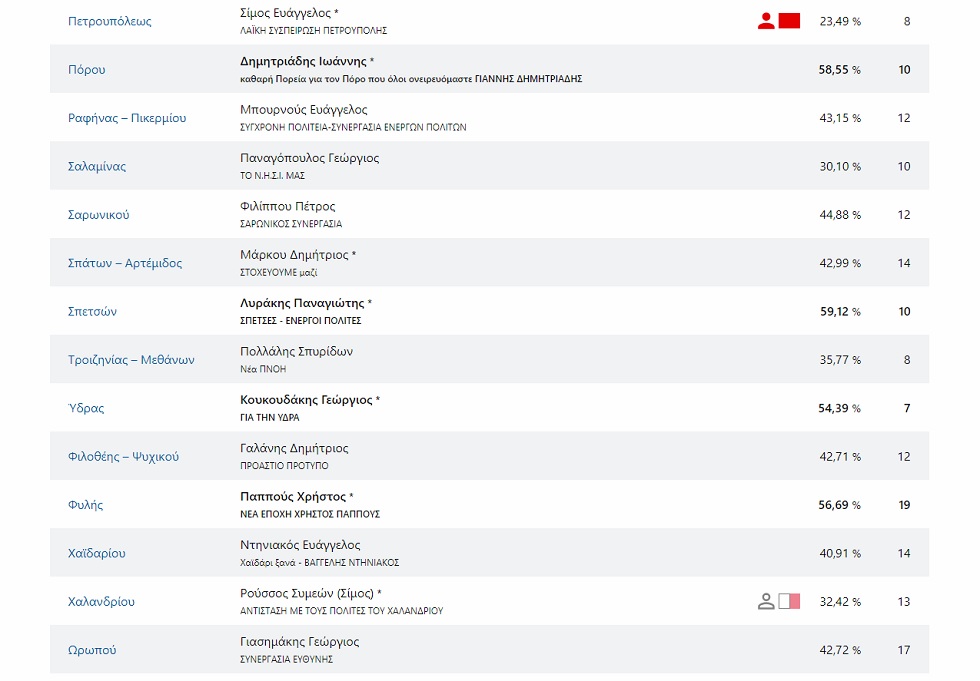
Task: Click party name ΠΡΟΑΣΤΙΟ ΠΡΟΤΥΠΟ
Action: 284,466
